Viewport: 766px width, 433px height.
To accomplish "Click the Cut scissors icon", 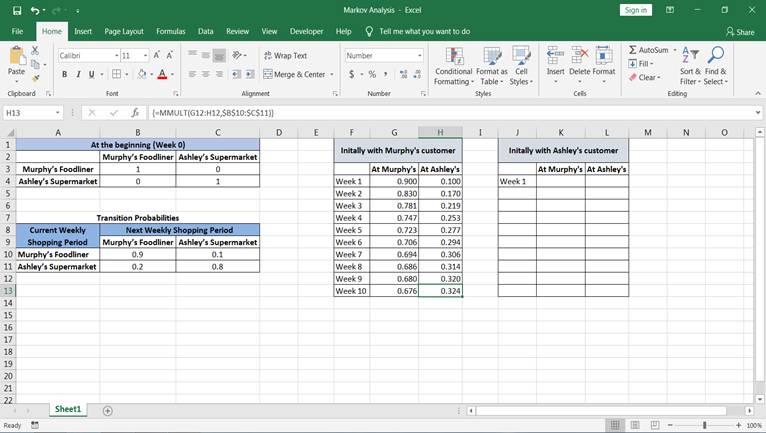I will (35, 50).
